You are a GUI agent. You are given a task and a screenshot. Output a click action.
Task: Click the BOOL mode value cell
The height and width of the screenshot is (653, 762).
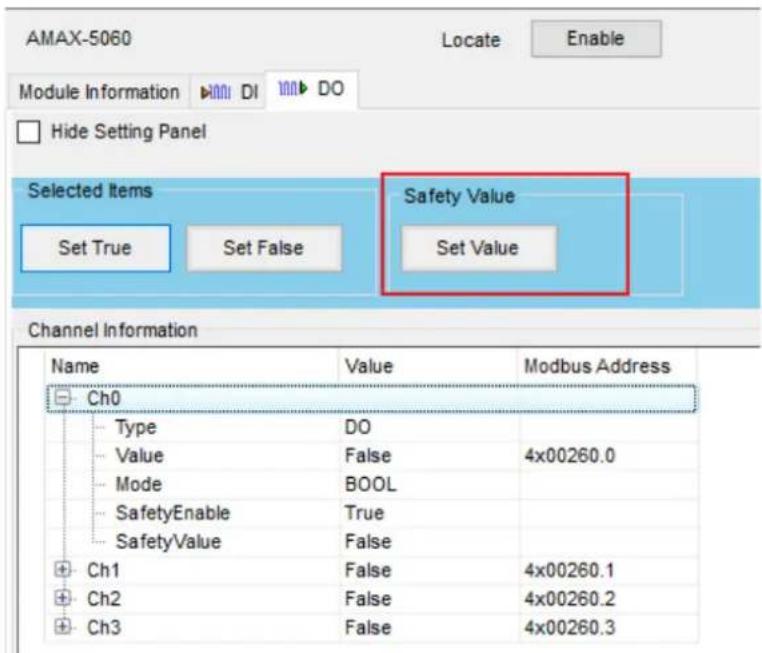click(x=371, y=485)
